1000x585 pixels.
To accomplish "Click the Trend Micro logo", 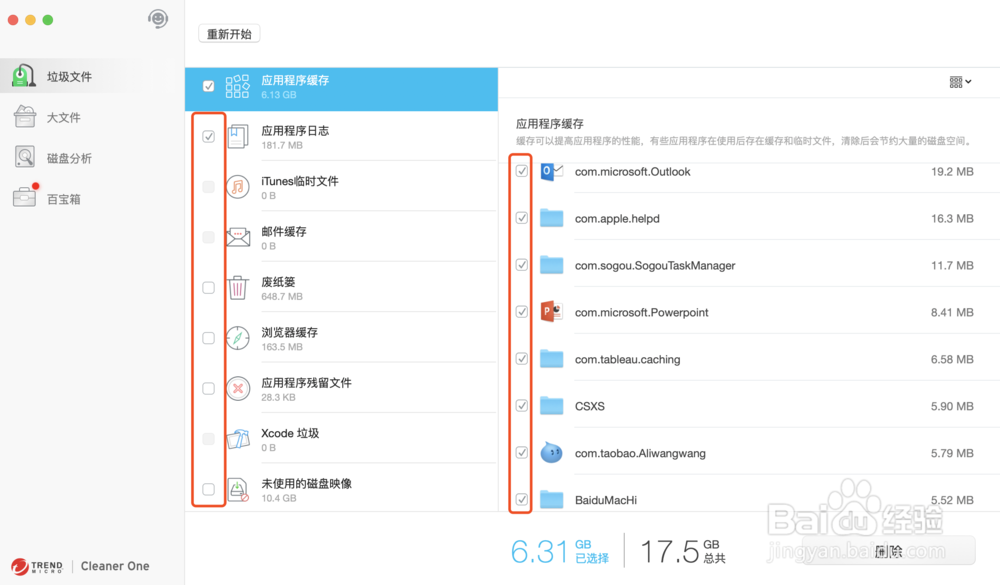I will pos(37,566).
